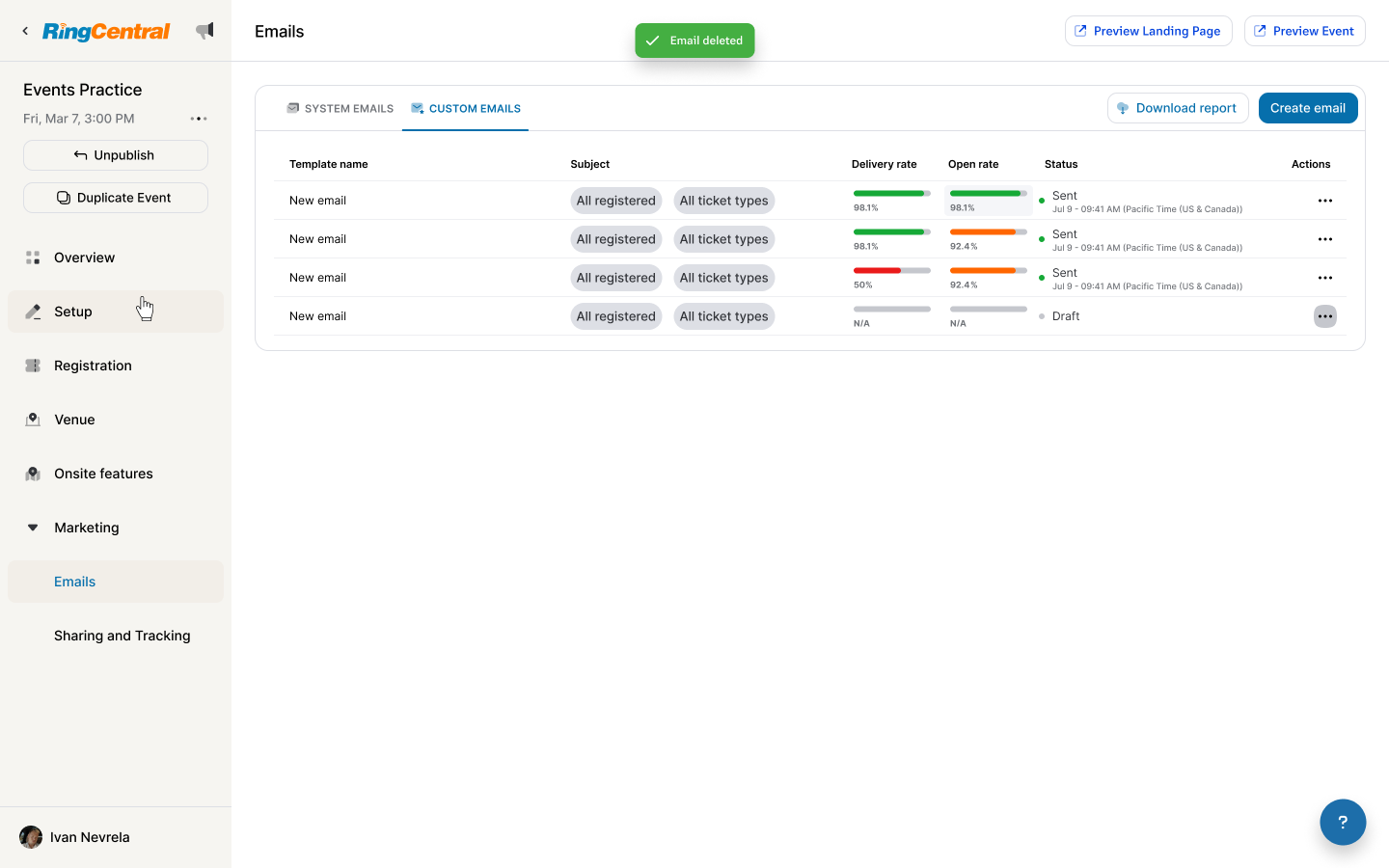Unpublish the Events Practice event
Image resolution: width=1389 pixels, height=868 pixels.
pyautogui.click(x=115, y=154)
